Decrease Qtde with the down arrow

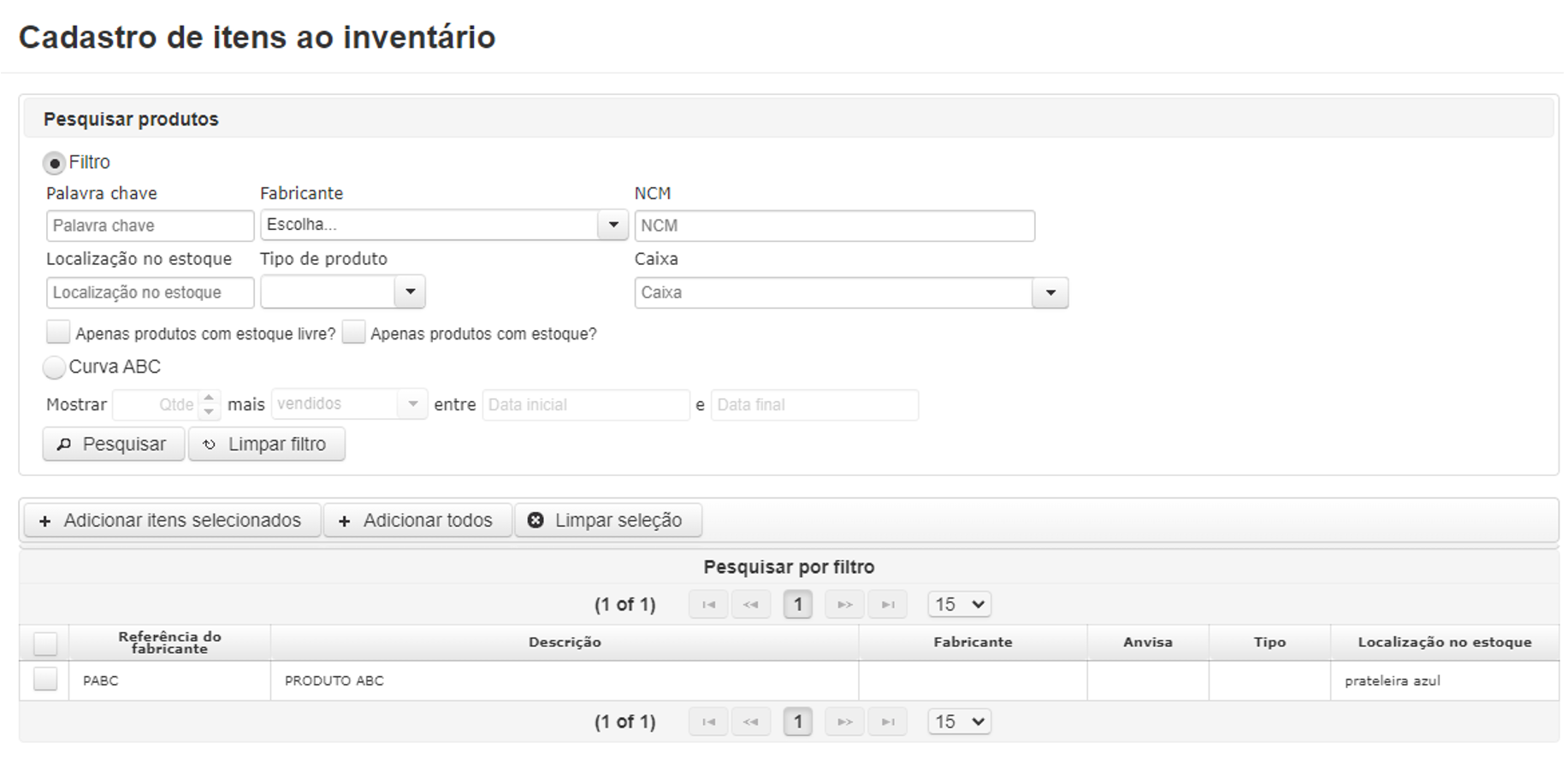coord(209,412)
